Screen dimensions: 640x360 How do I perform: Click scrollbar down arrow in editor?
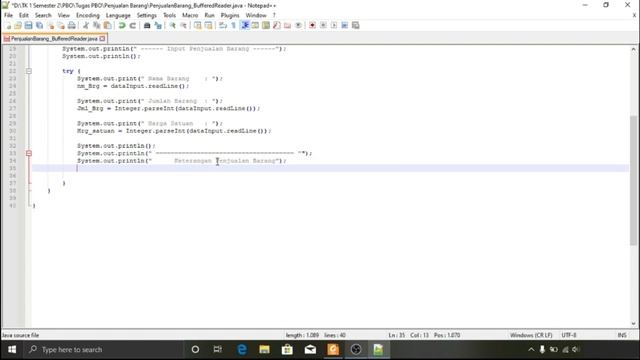click(633, 324)
